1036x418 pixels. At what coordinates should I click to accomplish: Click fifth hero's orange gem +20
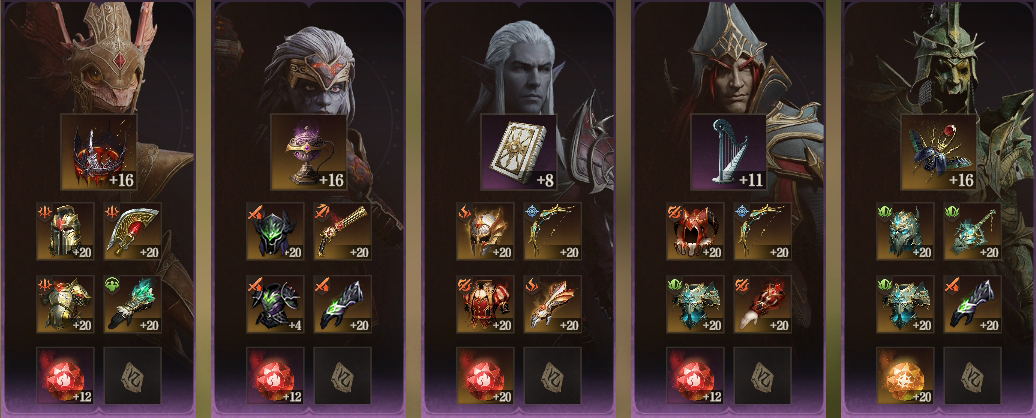[x=906, y=376]
